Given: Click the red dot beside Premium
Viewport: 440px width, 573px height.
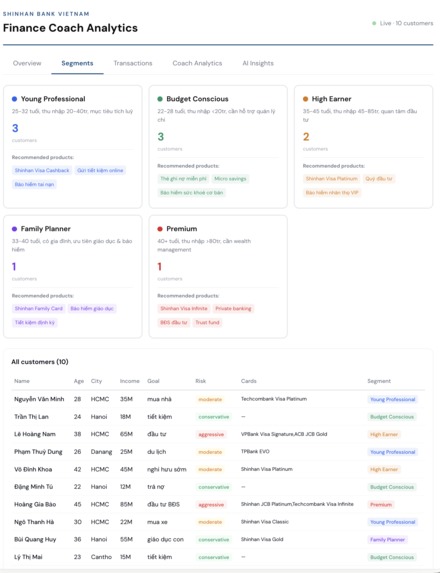Looking at the screenshot, I should [160, 229].
